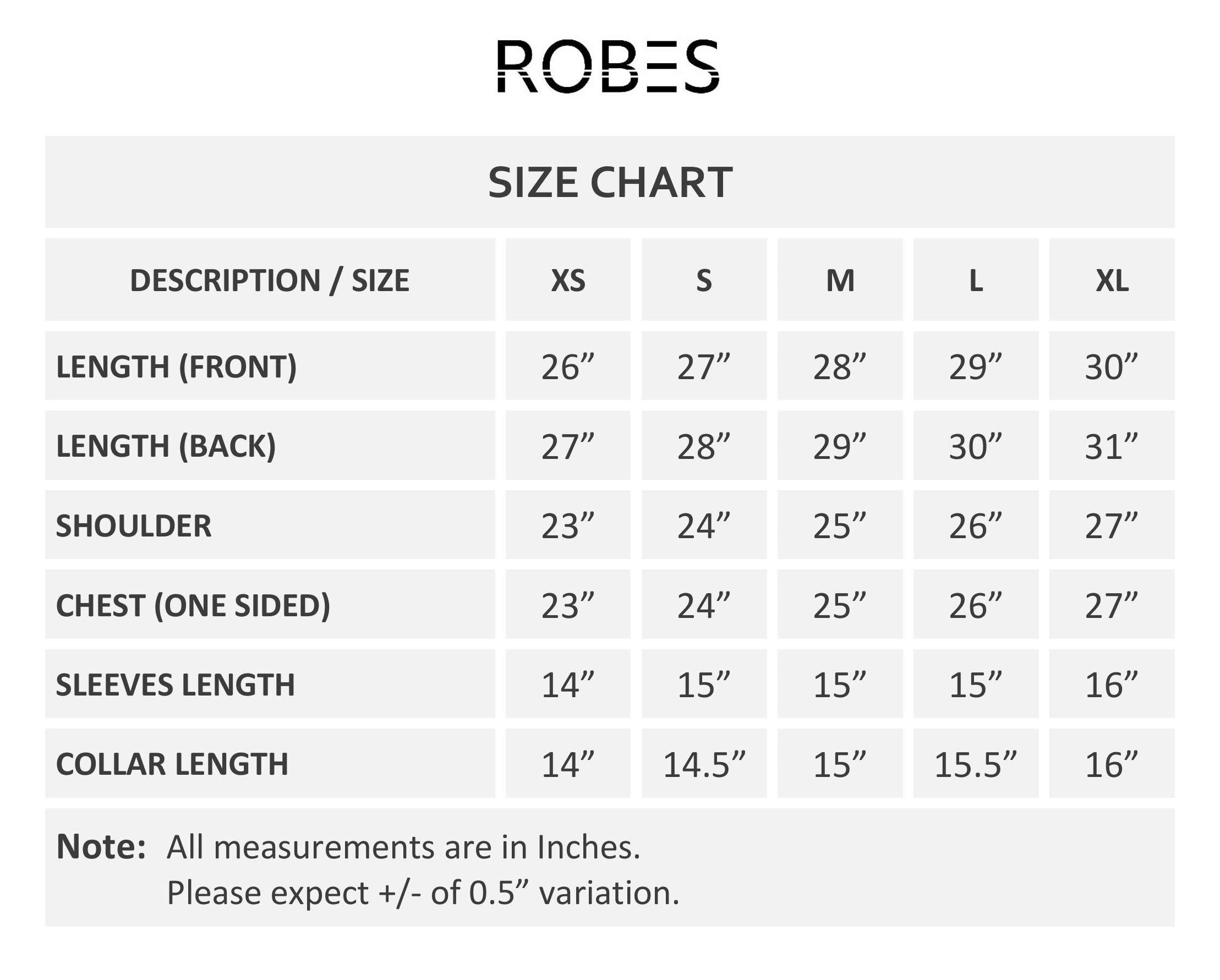The image size is (1220, 980).
Task: Click the bold Note: label
Action: 101,846
